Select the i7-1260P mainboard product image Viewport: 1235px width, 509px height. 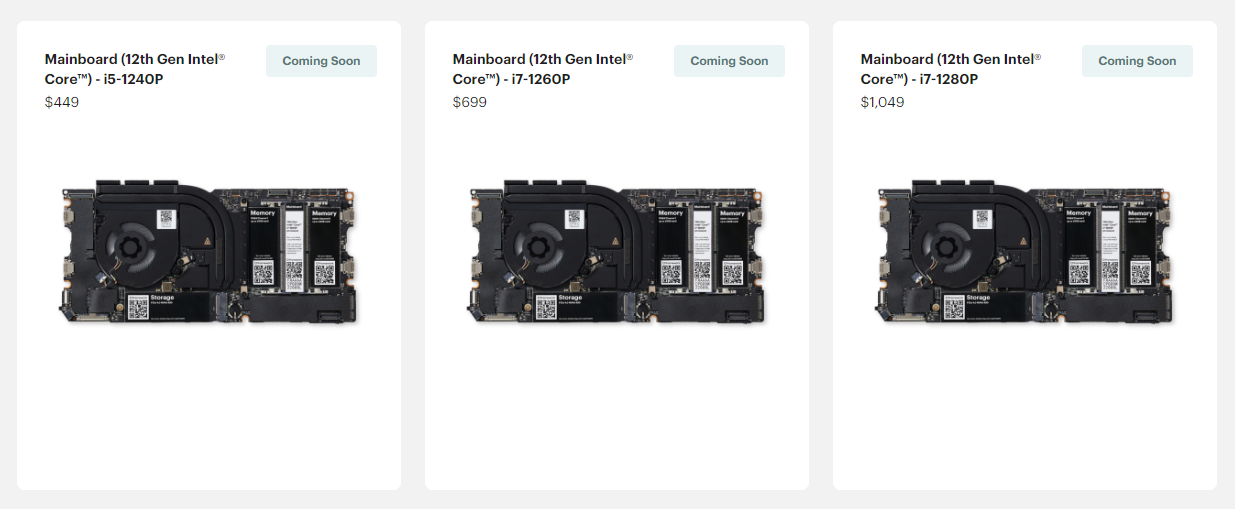pyautogui.click(x=617, y=252)
